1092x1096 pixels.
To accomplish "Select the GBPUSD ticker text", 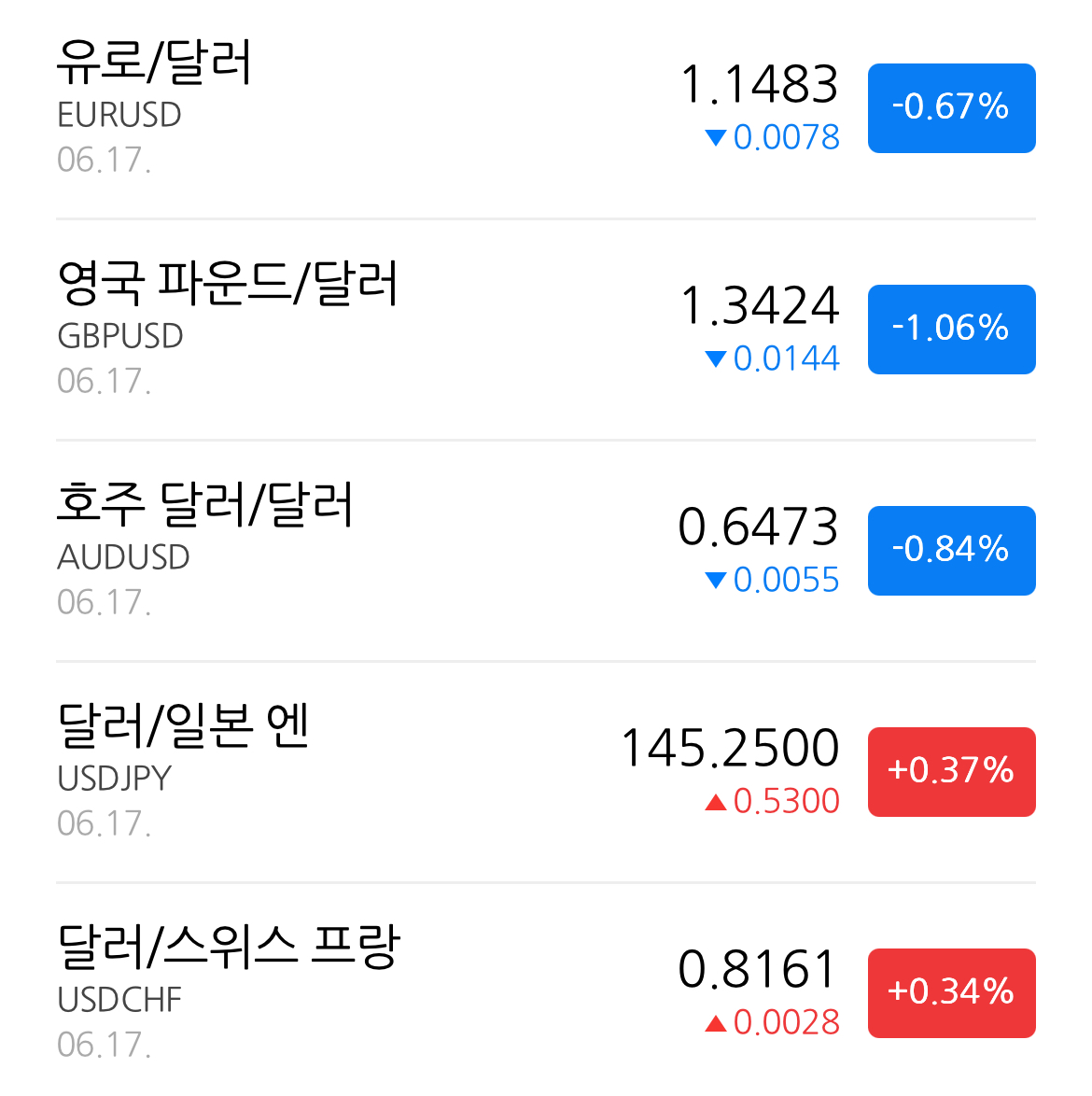I will [x=120, y=336].
